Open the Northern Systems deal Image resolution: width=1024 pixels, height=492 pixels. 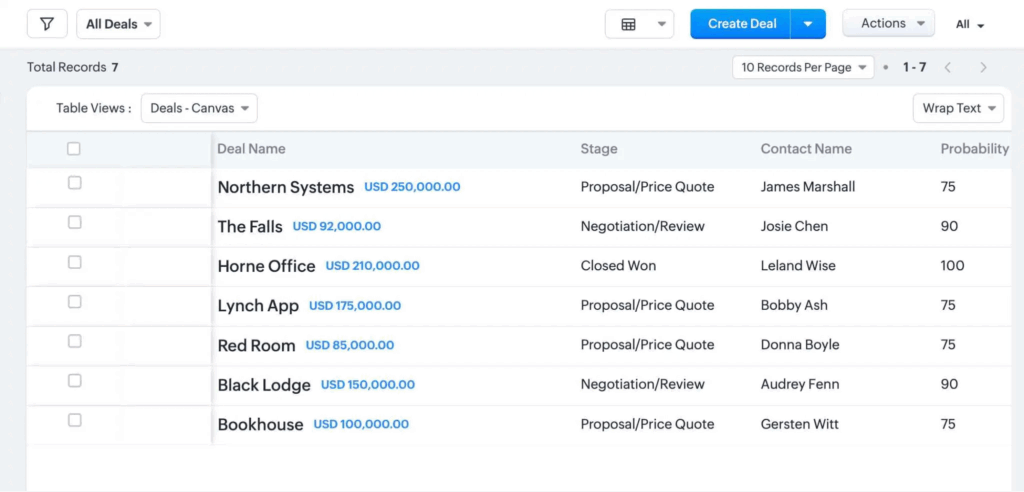click(x=286, y=187)
